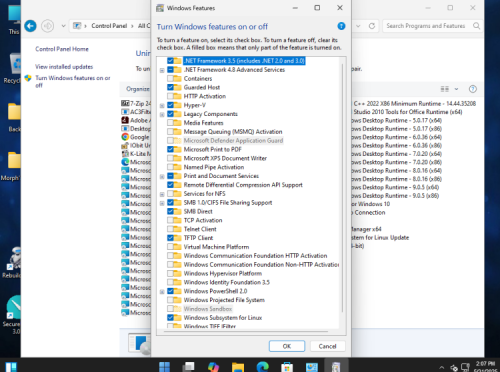
Task: Open the Control Panel Home link
Action: 62,49
